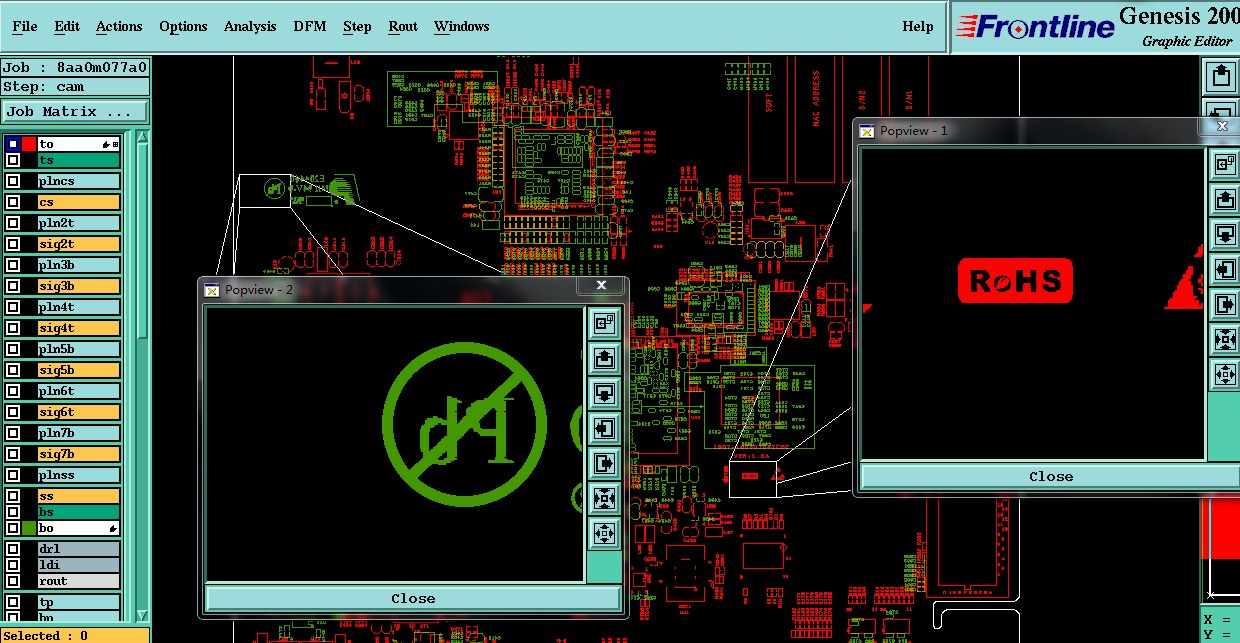Open the Step menu
This screenshot has height=643, width=1240.
point(357,26)
